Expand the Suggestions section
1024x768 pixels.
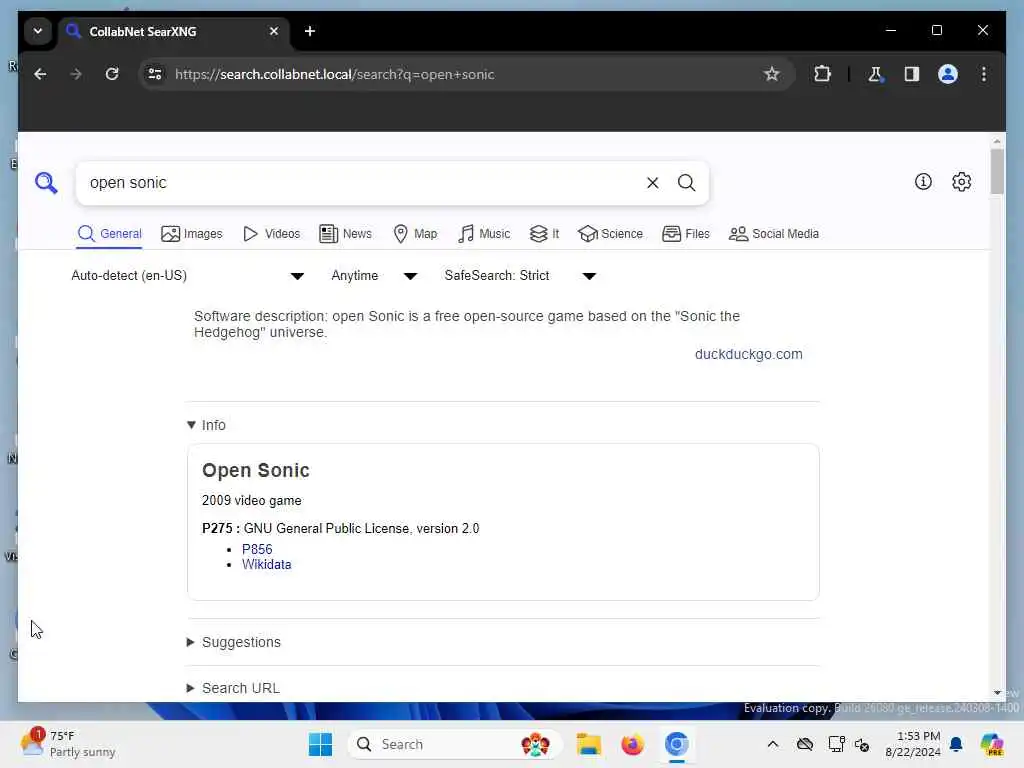[x=234, y=642]
